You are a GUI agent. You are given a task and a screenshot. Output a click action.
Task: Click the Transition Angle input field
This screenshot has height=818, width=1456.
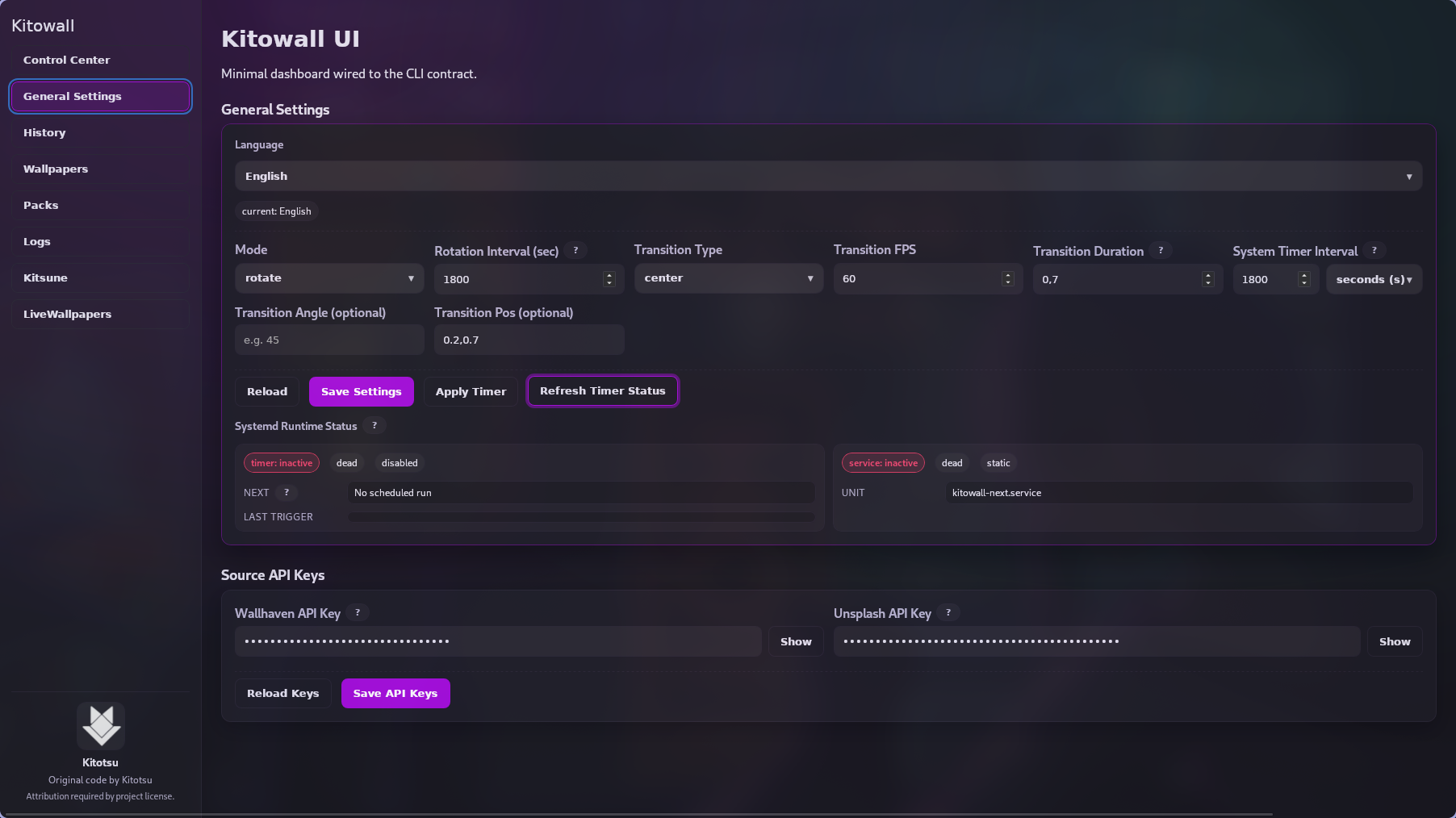328,340
